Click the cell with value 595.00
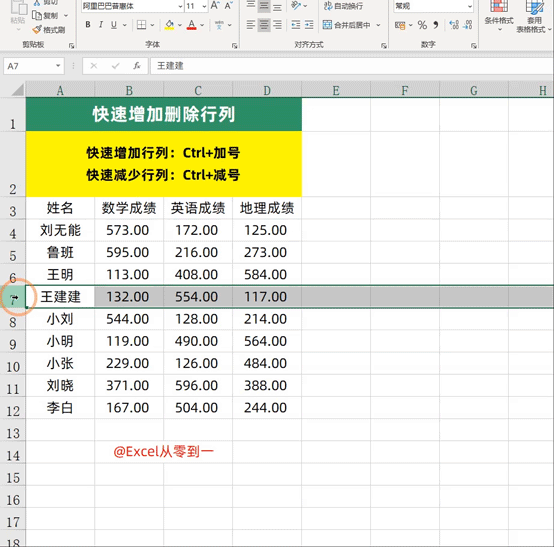The image size is (554, 547). tap(129, 252)
